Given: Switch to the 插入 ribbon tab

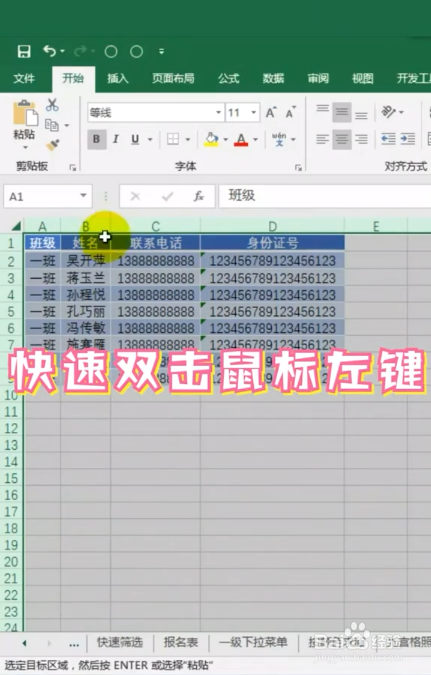Looking at the screenshot, I should tap(118, 78).
